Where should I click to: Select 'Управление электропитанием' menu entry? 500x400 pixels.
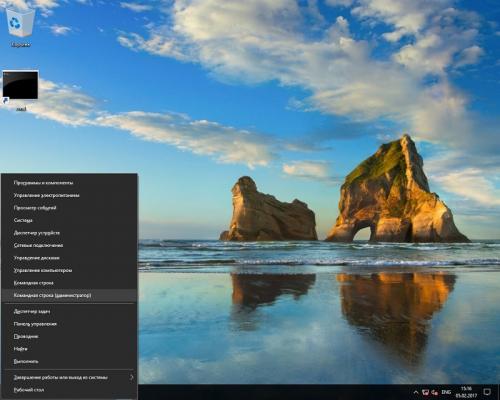point(69,195)
